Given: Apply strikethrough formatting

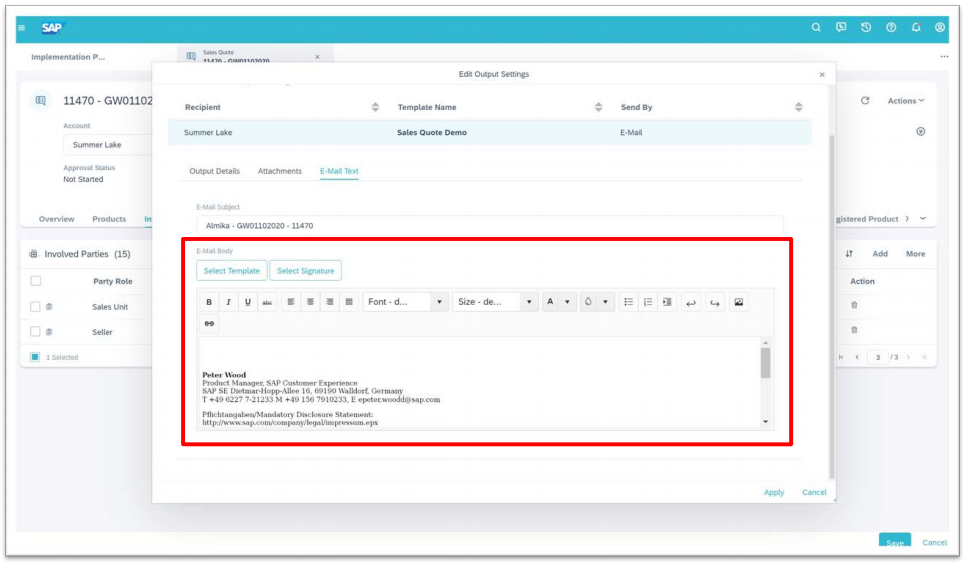Looking at the screenshot, I should point(267,302).
